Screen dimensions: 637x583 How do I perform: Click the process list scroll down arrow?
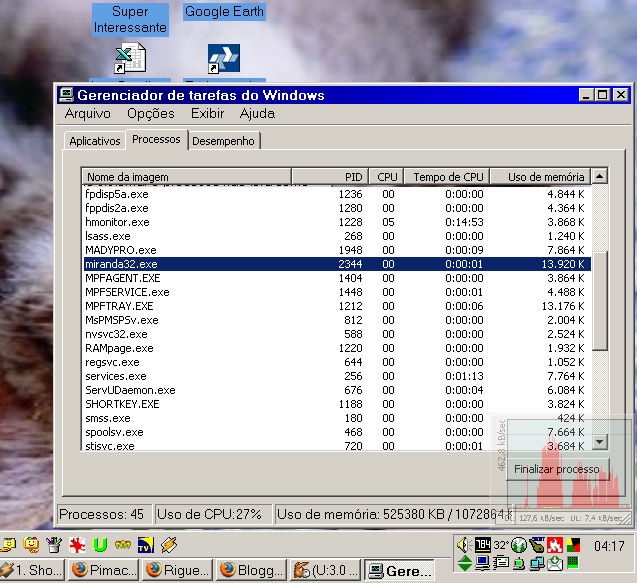tap(600, 442)
